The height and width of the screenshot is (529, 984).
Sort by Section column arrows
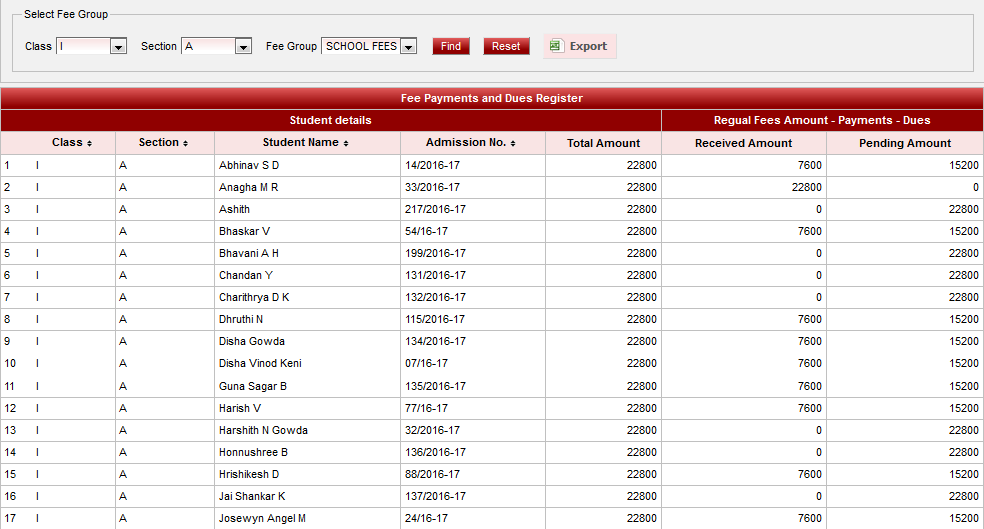pos(185,143)
